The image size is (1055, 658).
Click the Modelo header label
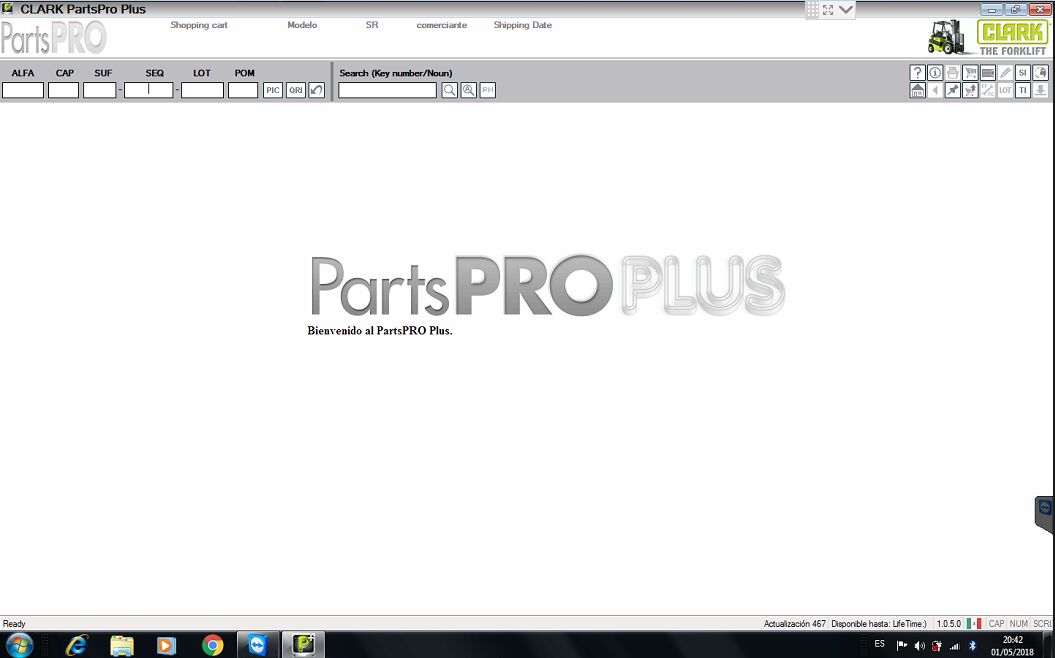(x=302, y=25)
